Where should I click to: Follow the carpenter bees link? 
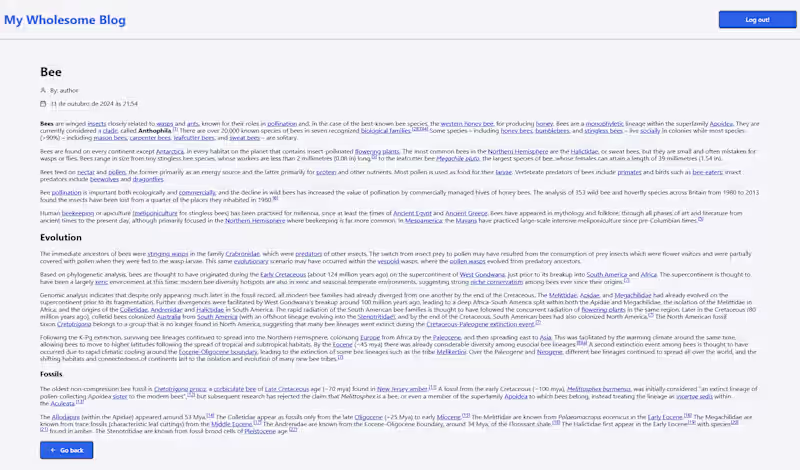150,138
